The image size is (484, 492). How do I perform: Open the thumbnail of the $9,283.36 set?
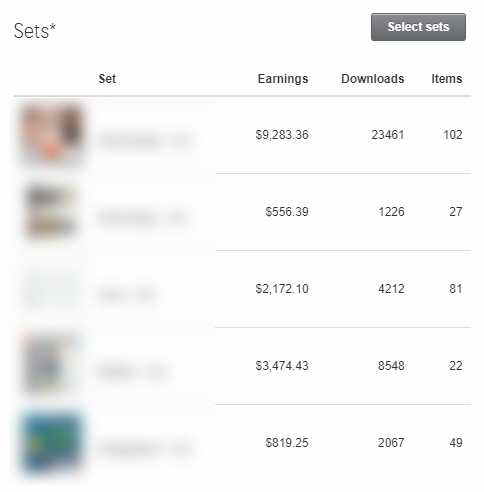tap(51, 135)
